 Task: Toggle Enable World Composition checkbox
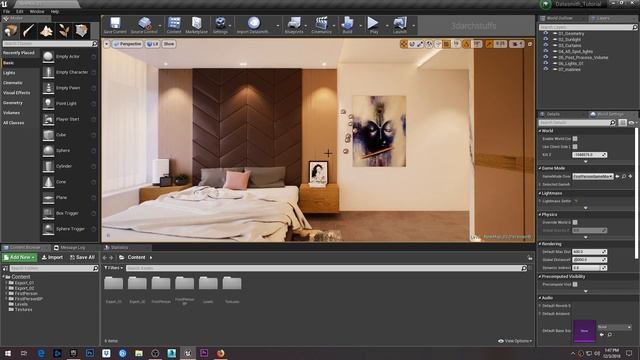click(x=575, y=139)
